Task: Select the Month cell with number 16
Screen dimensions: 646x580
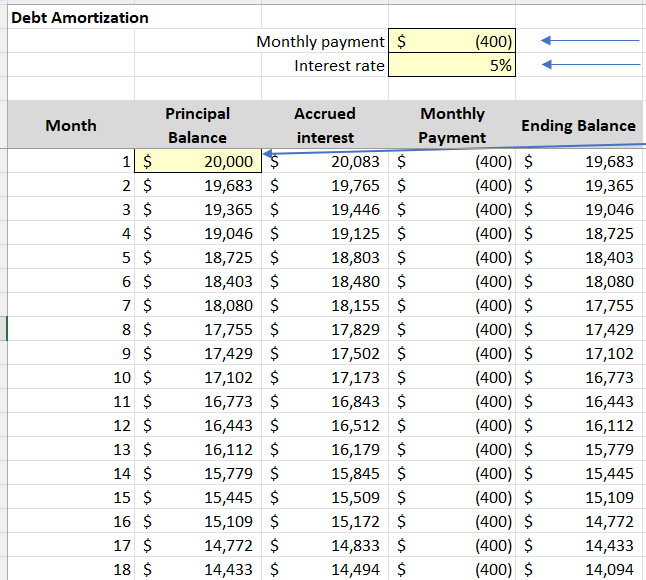Action: [x=71, y=521]
